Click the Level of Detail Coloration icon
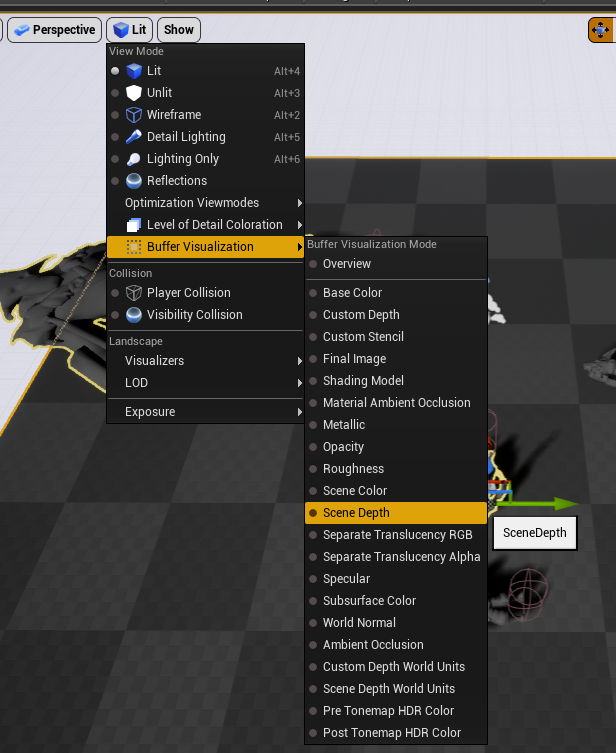Screen dimensions: 616x753 click(134, 225)
